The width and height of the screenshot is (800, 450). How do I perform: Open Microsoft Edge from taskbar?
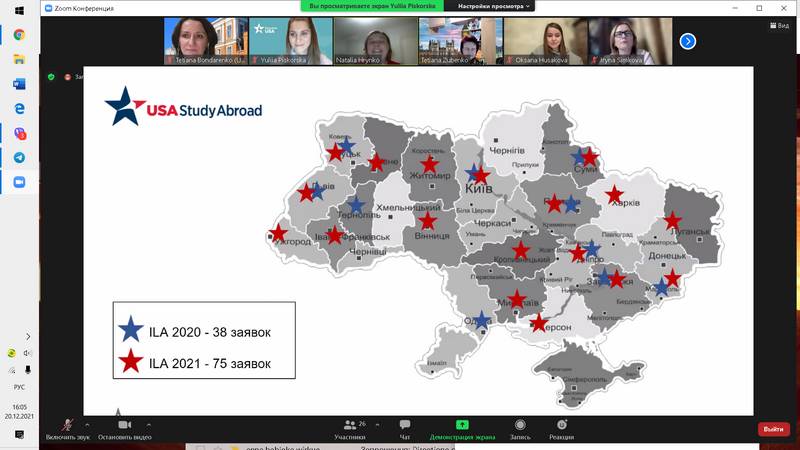[19, 108]
